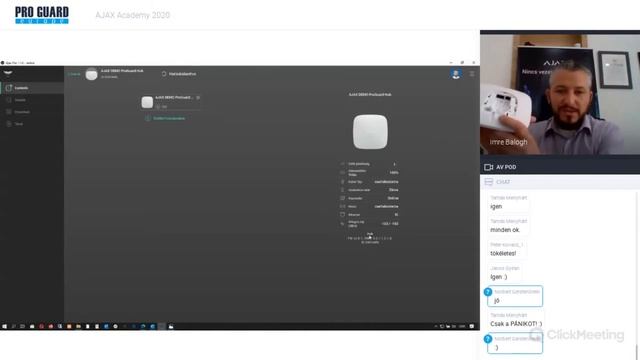Viewport: 640px width, 360px height.
Task: Click the chat message 'Igen :)'
Action: pos(499,277)
